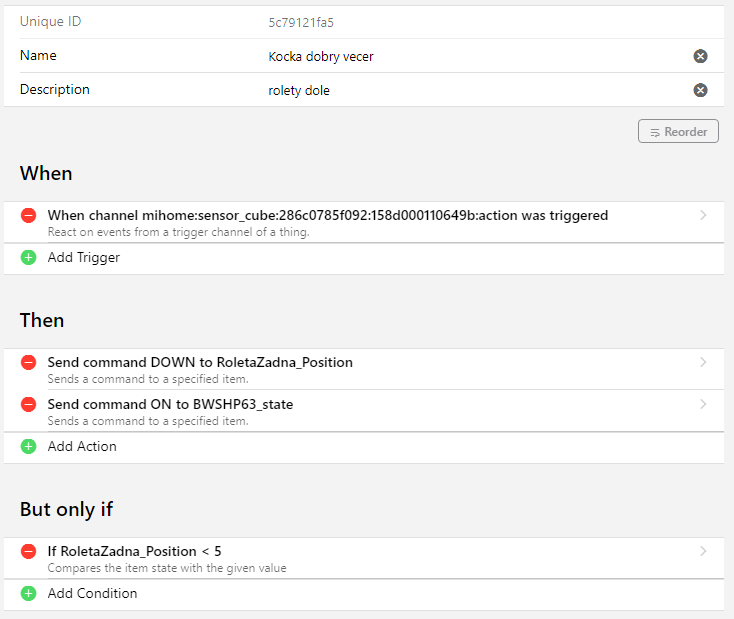Click the 'Then' section heading
Screen dimensions: 734x619
(42, 320)
